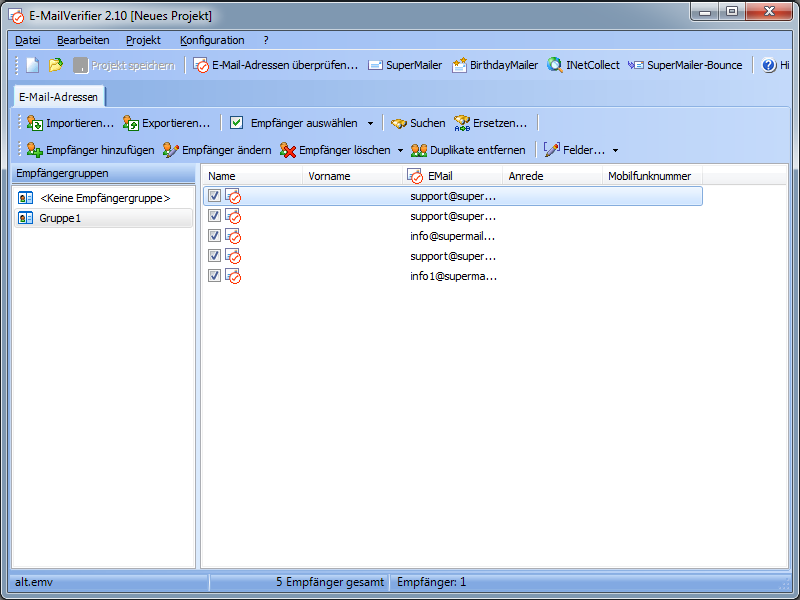Expand the Empfänger löschen dropdown

[400, 149]
